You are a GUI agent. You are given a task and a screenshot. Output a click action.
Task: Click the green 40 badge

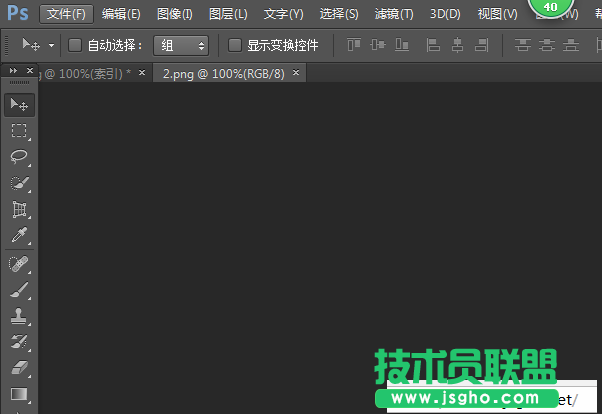click(x=551, y=8)
